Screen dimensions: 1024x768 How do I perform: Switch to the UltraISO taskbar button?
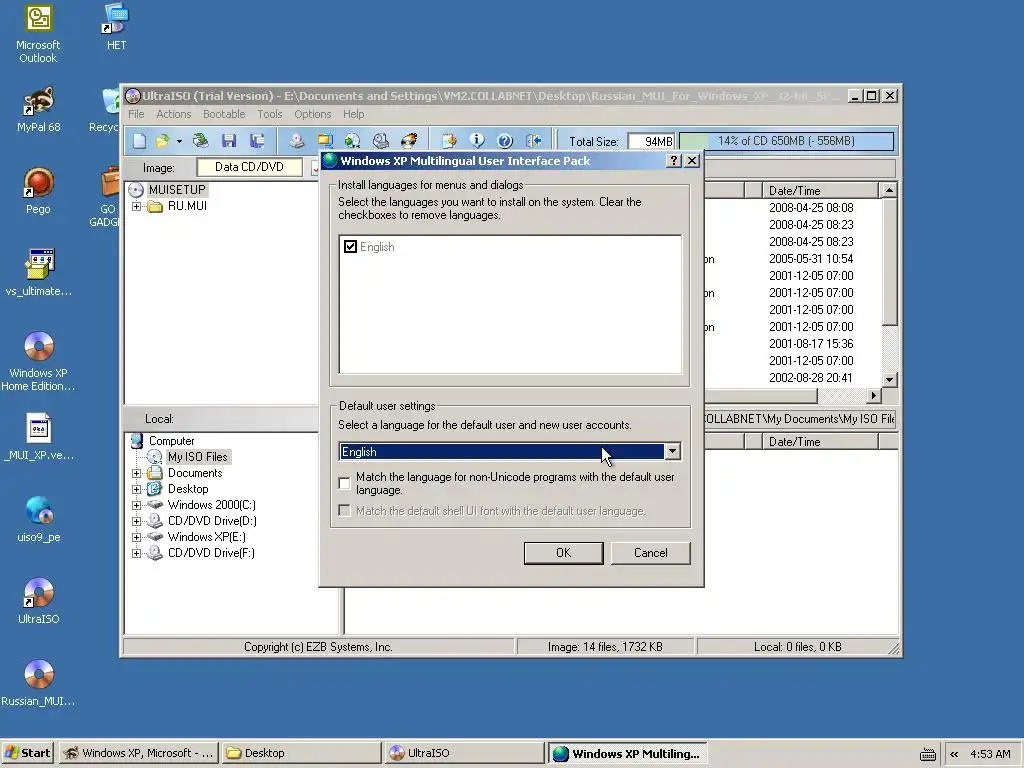click(x=464, y=753)
